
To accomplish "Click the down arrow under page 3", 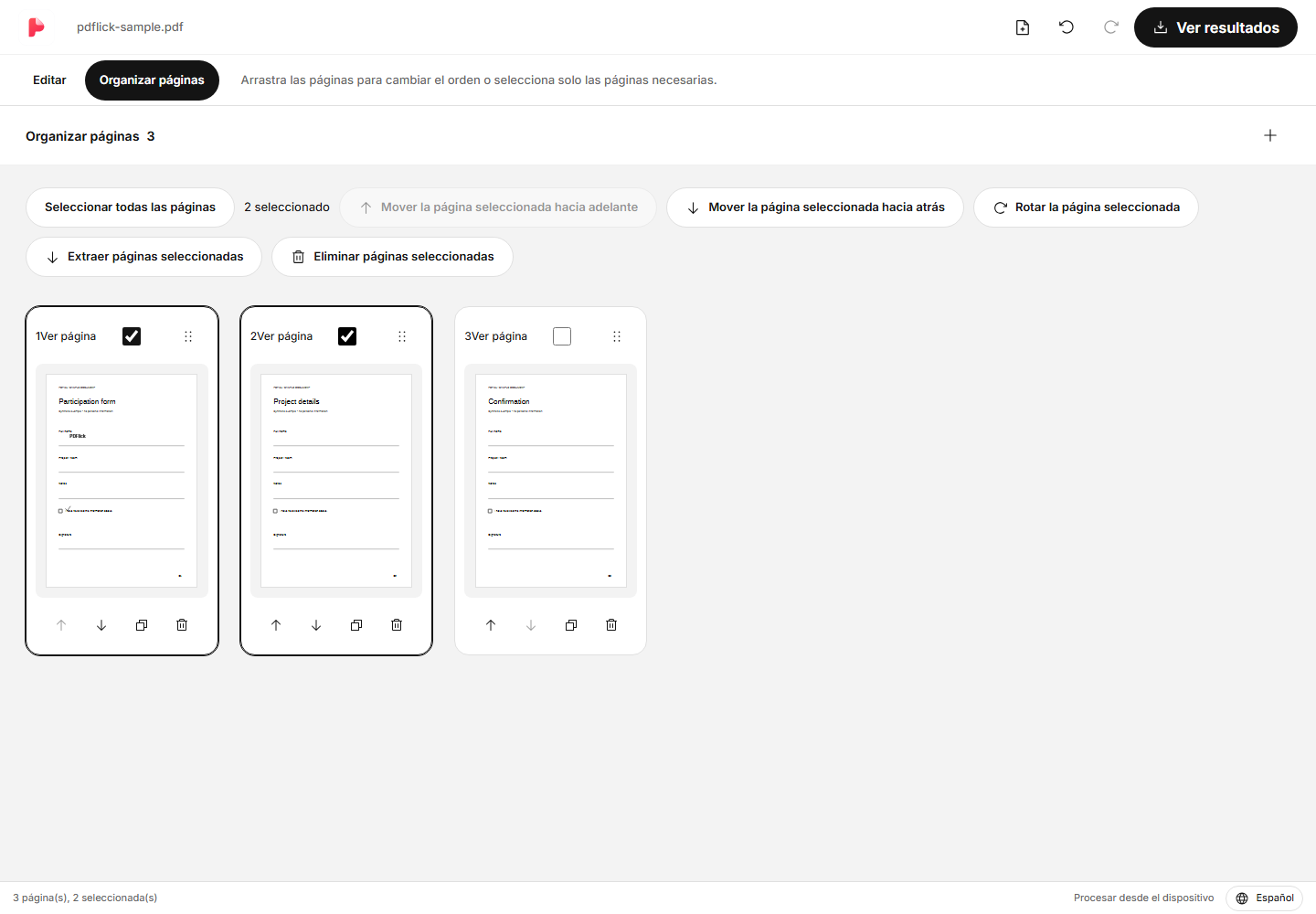I will 531,625.
